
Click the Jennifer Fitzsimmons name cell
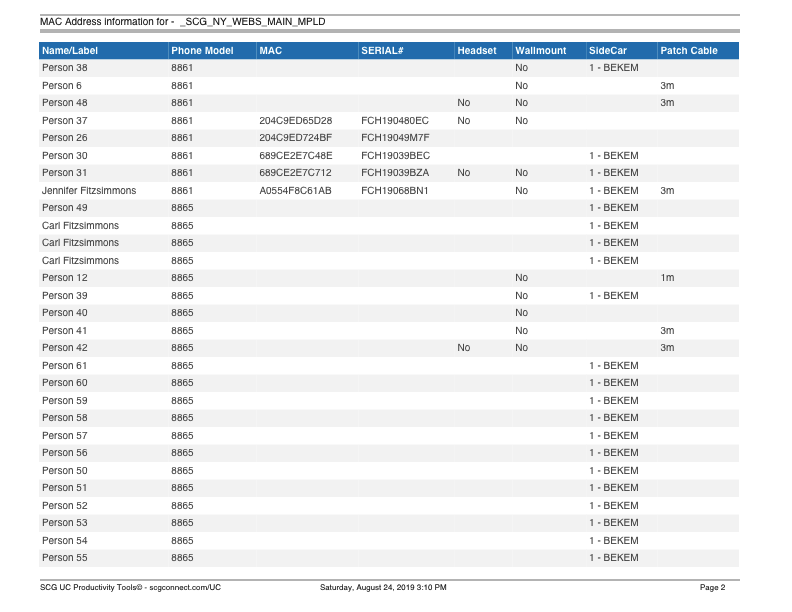(89, 190)
